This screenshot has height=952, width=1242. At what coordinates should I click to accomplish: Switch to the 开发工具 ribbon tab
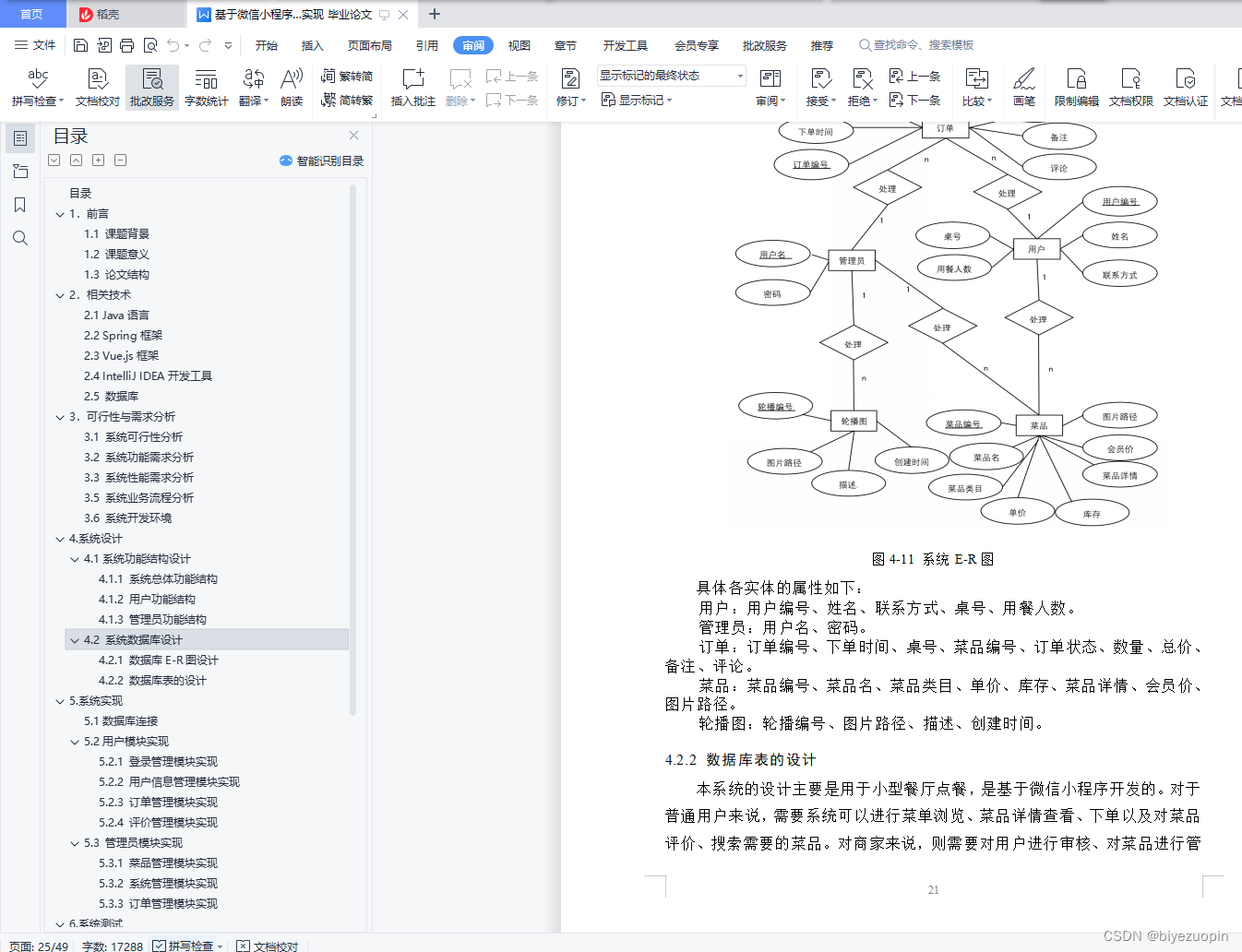point(626,45)
